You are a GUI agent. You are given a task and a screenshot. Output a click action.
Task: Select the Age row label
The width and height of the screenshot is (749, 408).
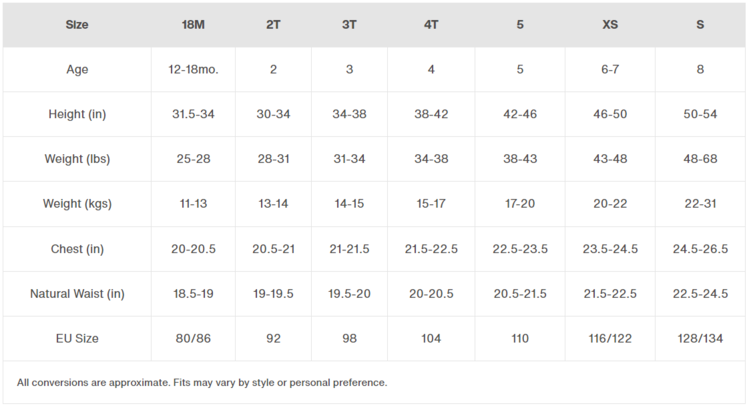coord(76,69)
